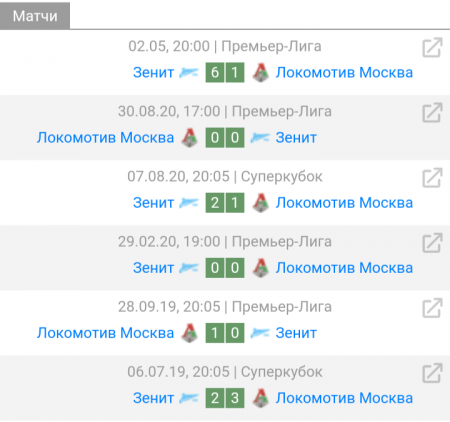The height and width of the screenshot is (422, 450).
Task: Open Локомотив Москва link in 30.08.20 match
Action: 105,138
